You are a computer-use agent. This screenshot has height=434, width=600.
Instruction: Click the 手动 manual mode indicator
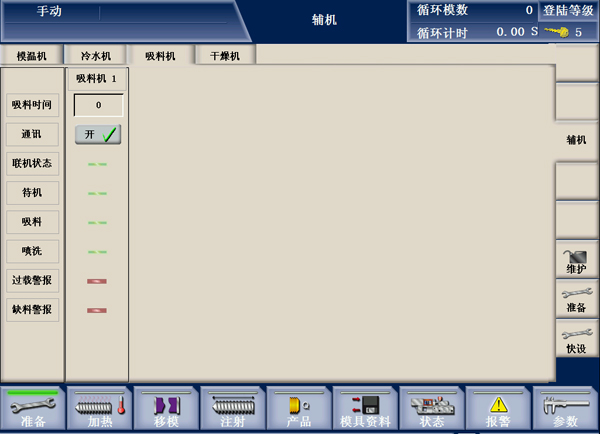pyautogui.click(x=50, y=12)
